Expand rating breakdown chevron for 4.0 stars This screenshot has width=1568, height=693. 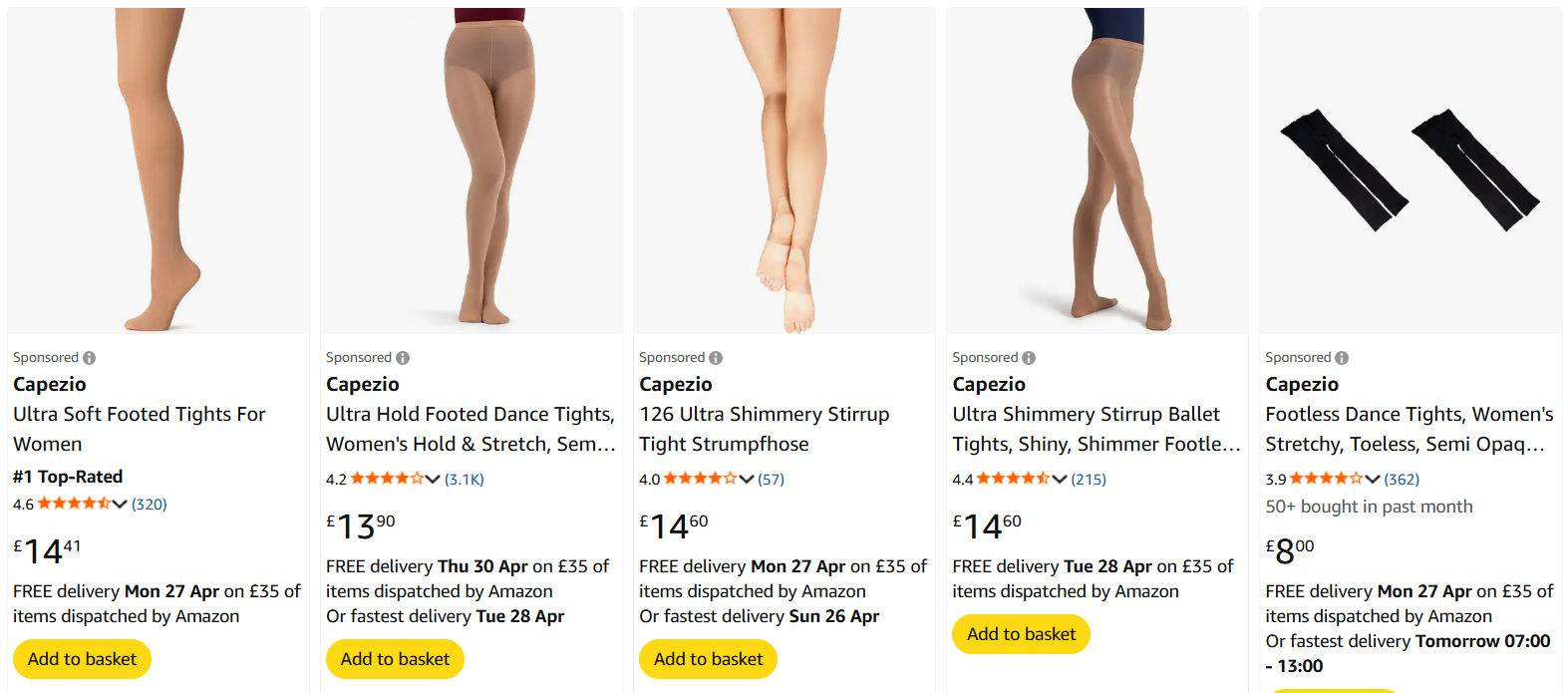747,480
